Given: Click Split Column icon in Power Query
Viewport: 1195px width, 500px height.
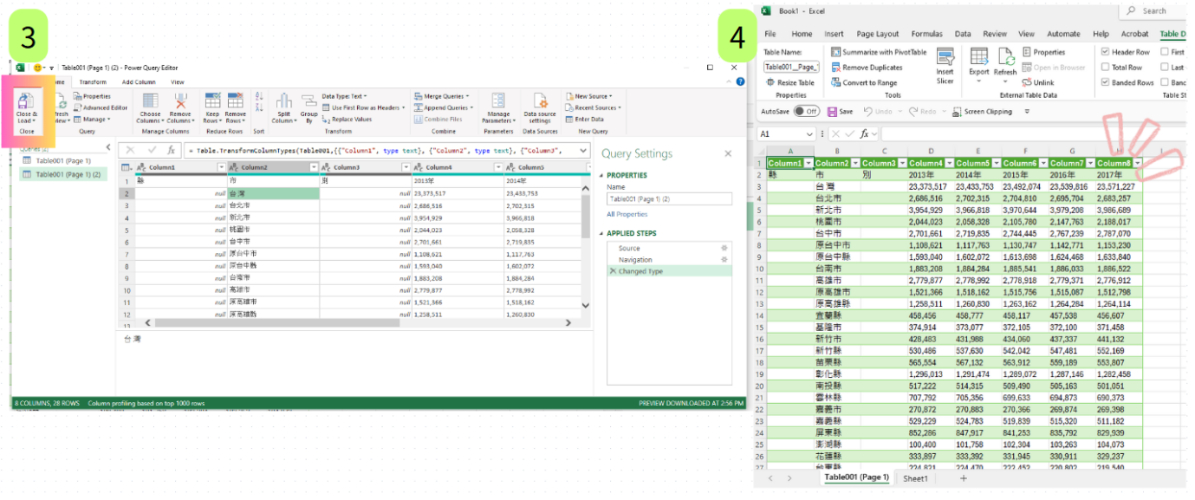Looking at the screenshot, I should [284, 107].
